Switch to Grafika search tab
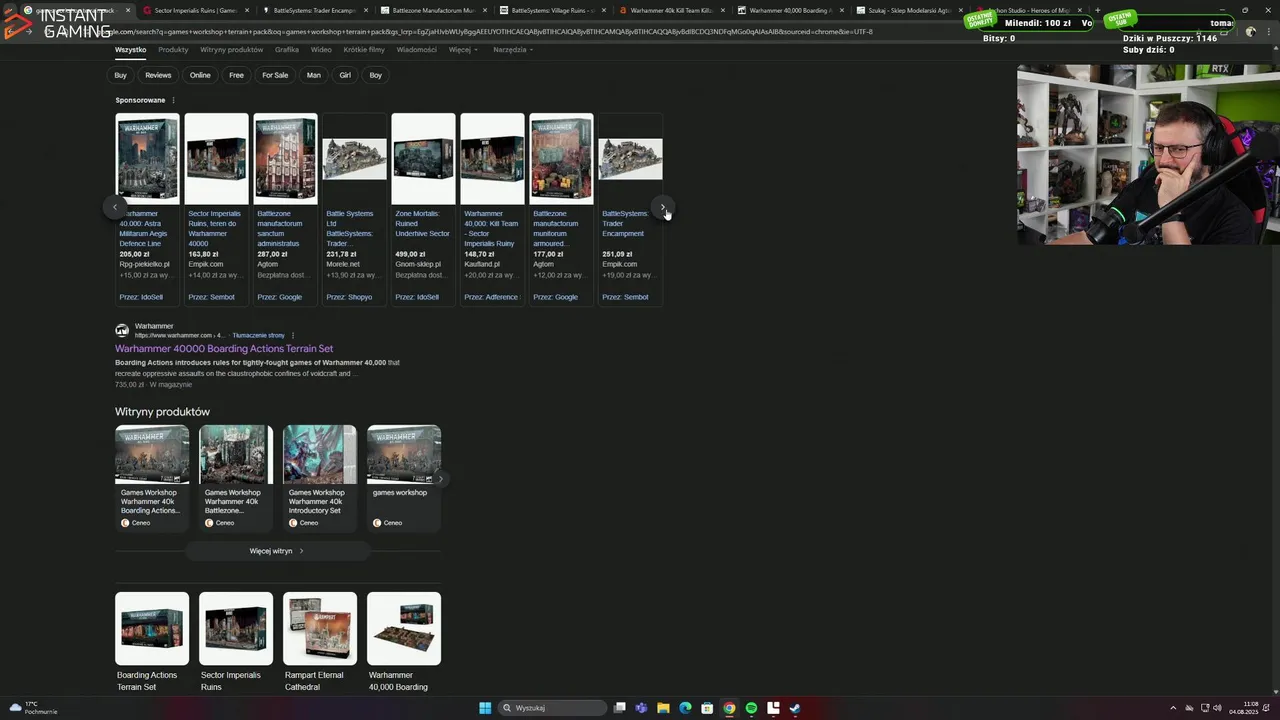The image size is (1280, 720). [287, 49]
